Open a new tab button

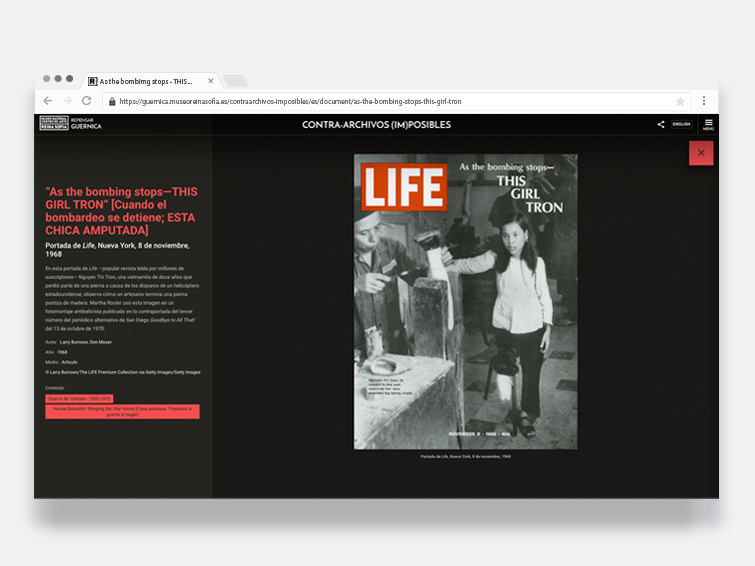tap(235, 81)
